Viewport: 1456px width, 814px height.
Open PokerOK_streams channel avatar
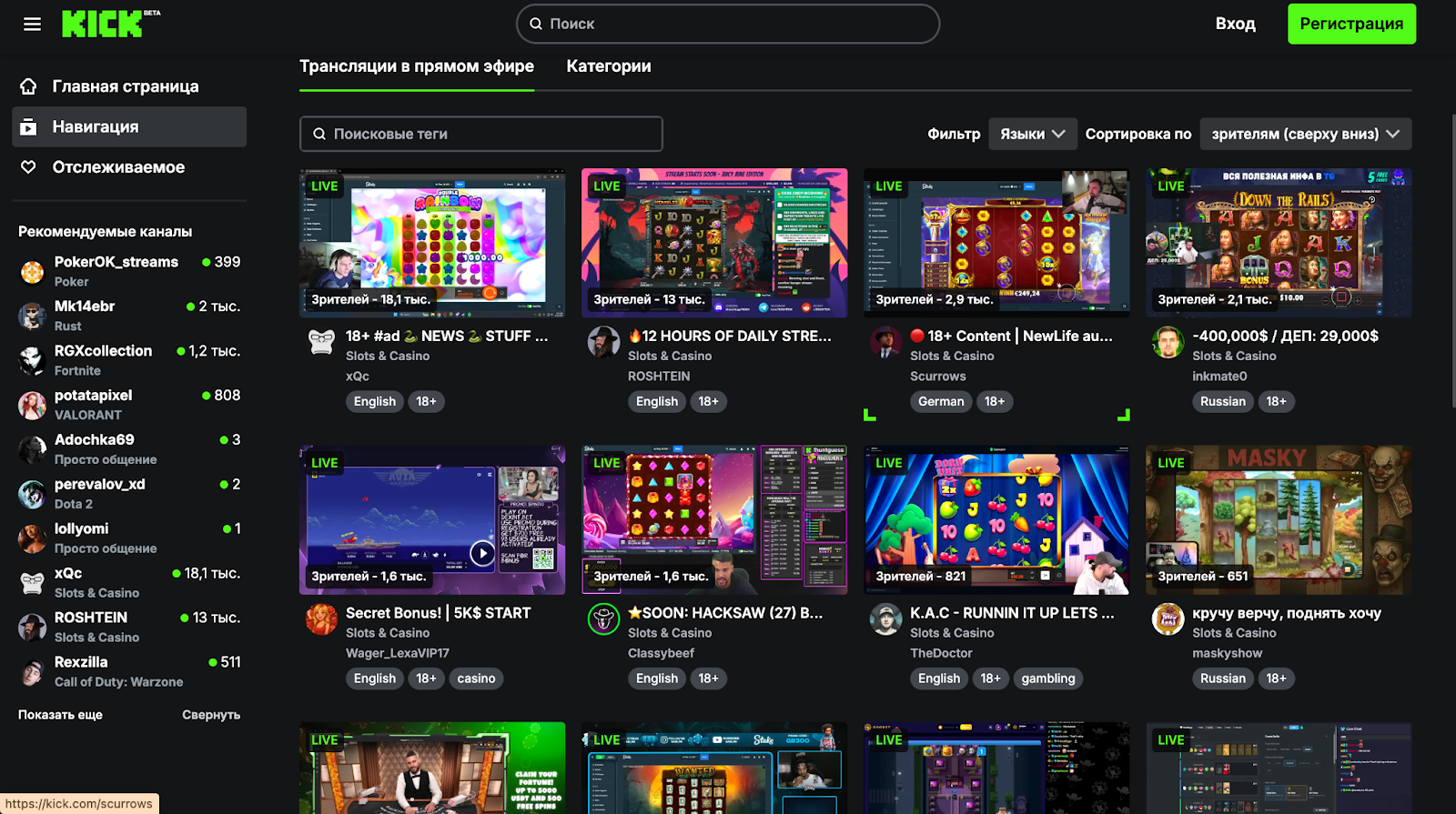tap(33, 272)
